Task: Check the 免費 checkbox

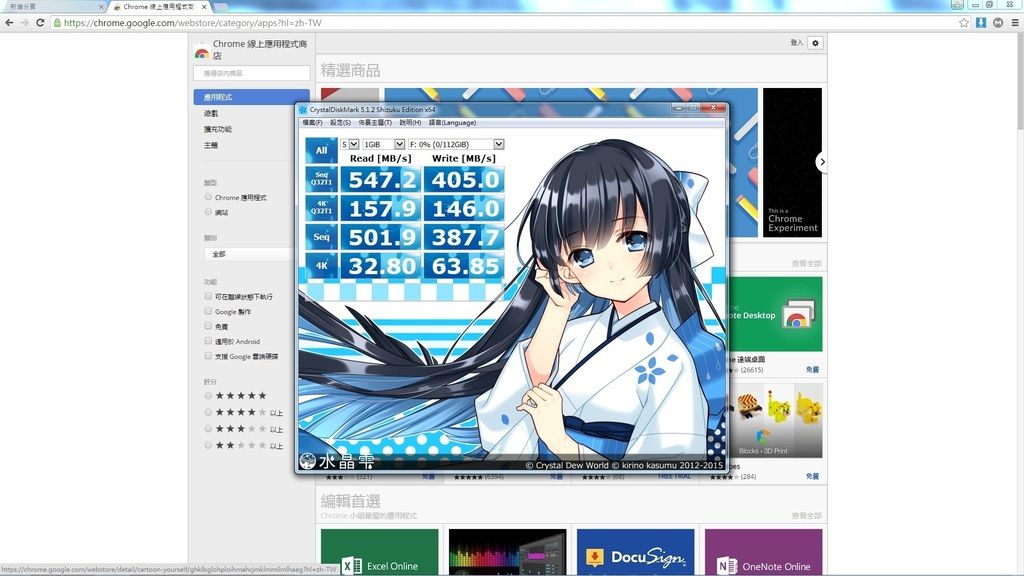Action: pos(208,326)
